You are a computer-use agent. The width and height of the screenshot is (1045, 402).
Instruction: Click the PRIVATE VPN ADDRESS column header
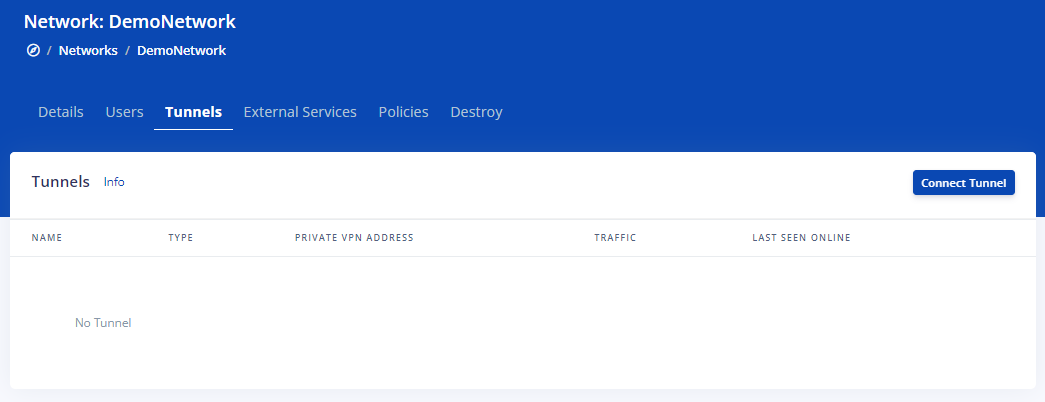pos(354,238)
